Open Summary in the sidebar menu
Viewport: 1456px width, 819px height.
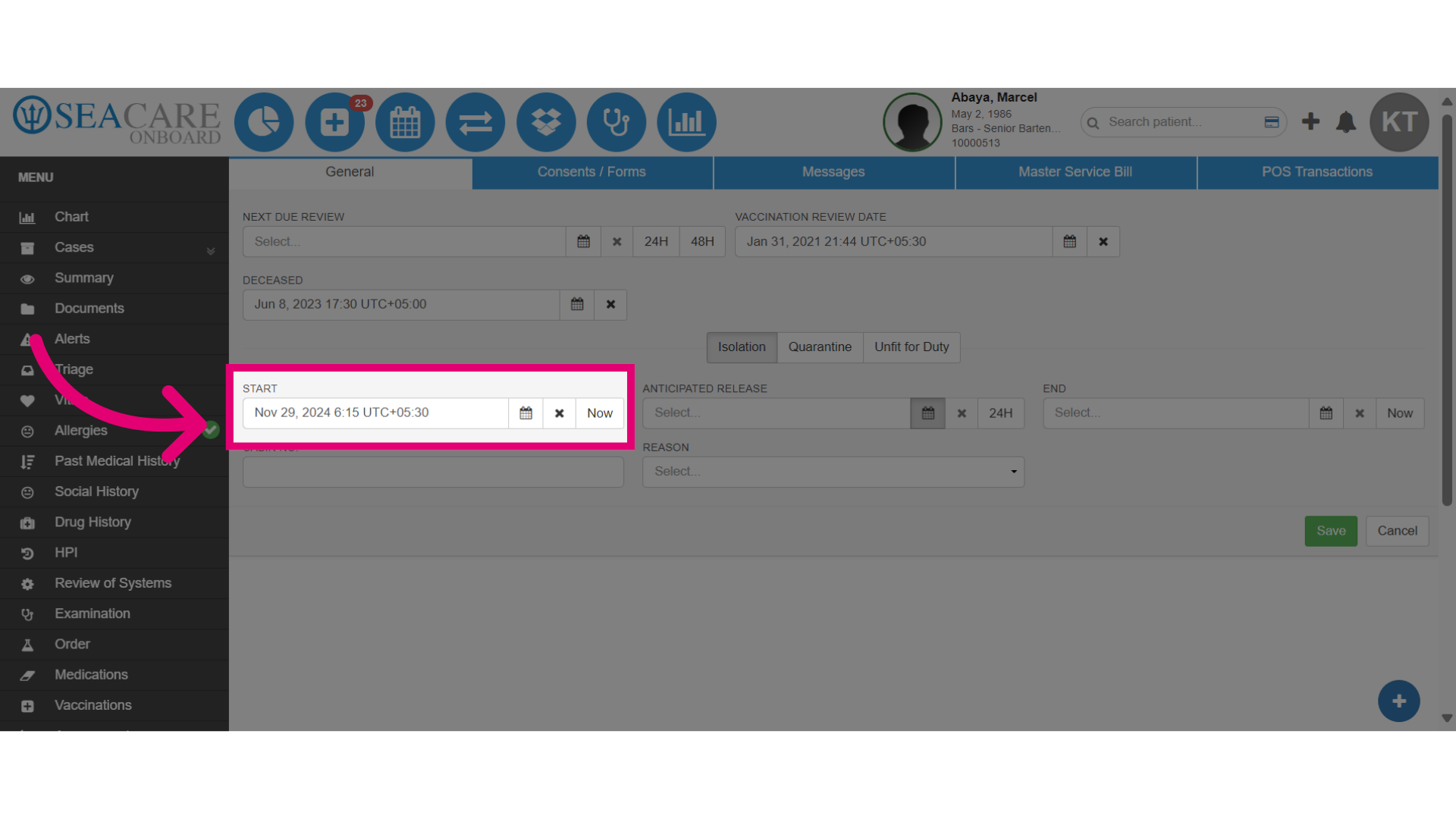(x=114, y=278)
